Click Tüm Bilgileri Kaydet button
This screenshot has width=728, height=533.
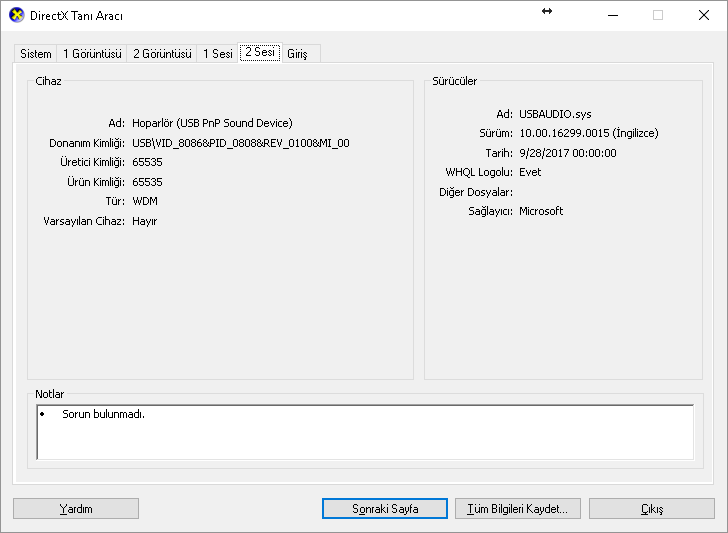point(517,508)
